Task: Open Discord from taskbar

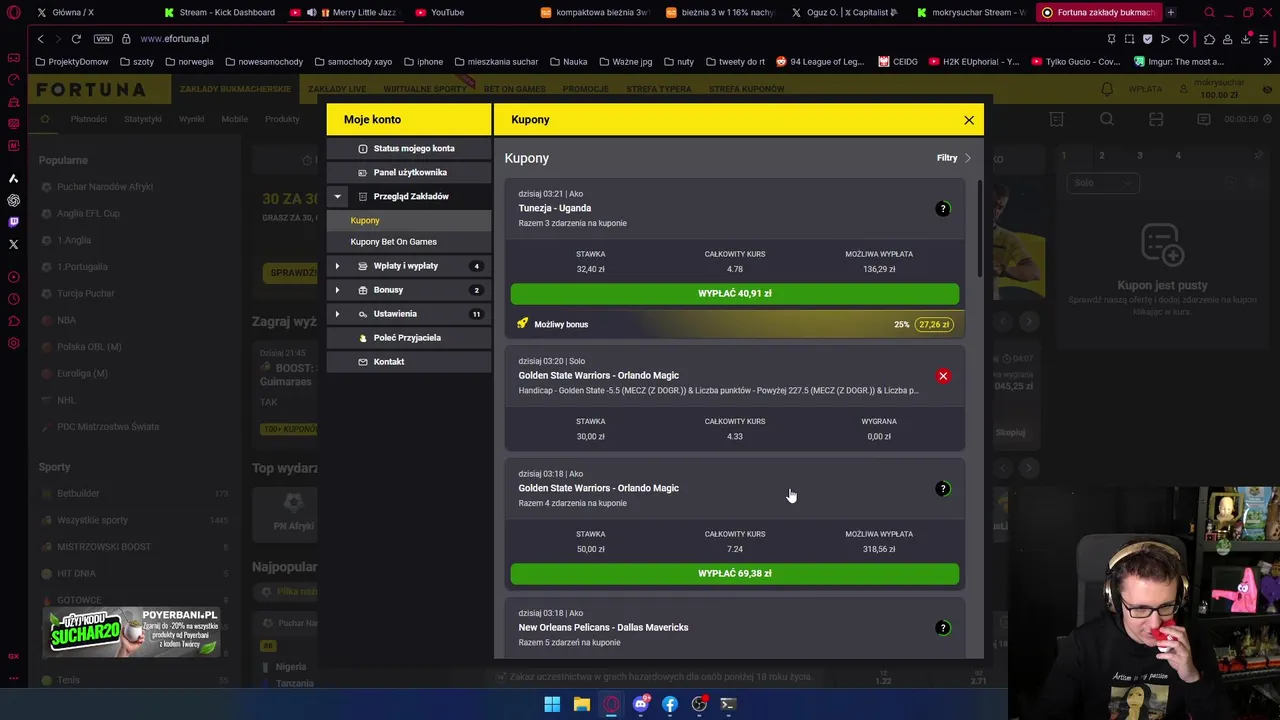Action: 641,704
